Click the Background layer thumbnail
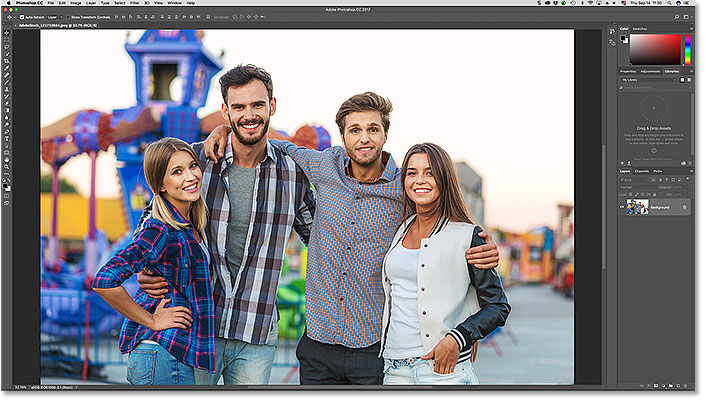This screenshot has height=400, width=705. coord(638,207)
